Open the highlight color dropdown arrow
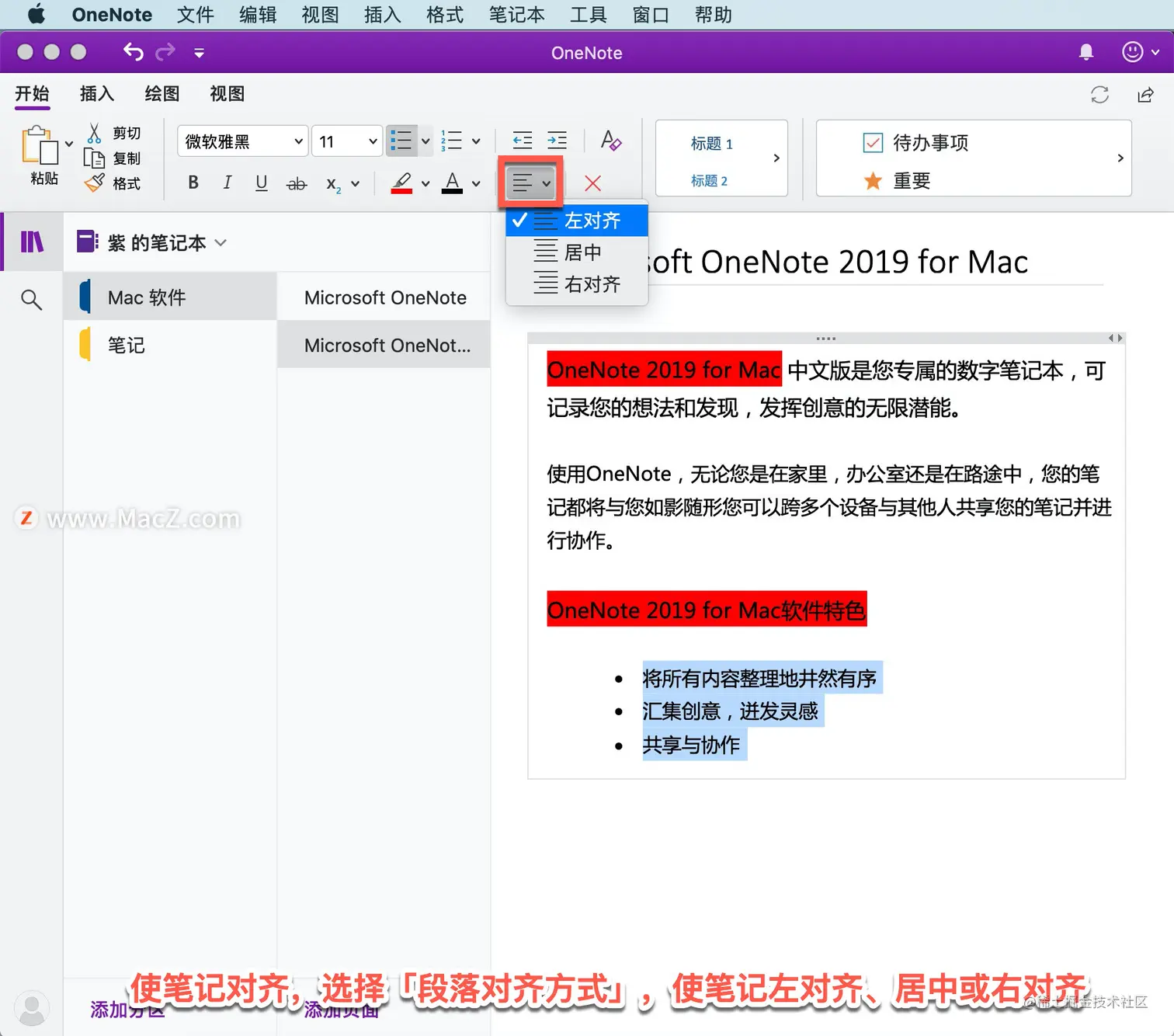The image size is (1174, 1036). pos(425,184)
